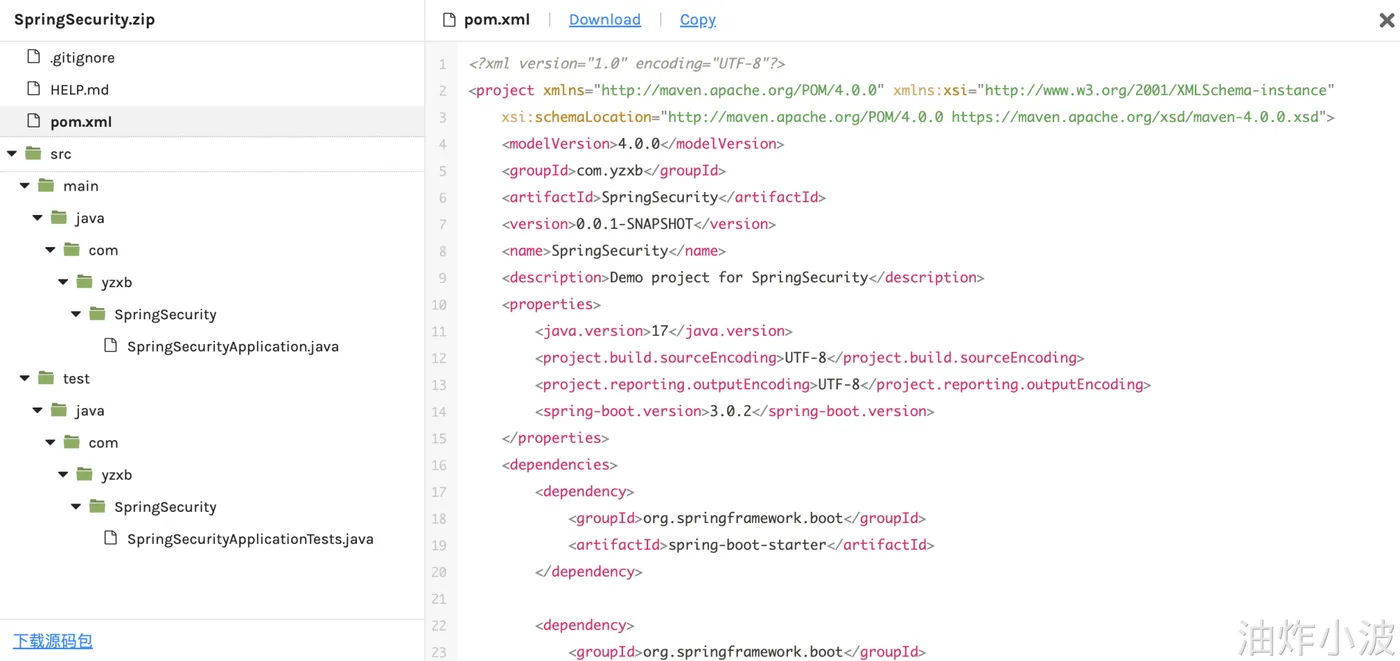
Task: Collapse the main folder arrow
Action: (25, 186)
